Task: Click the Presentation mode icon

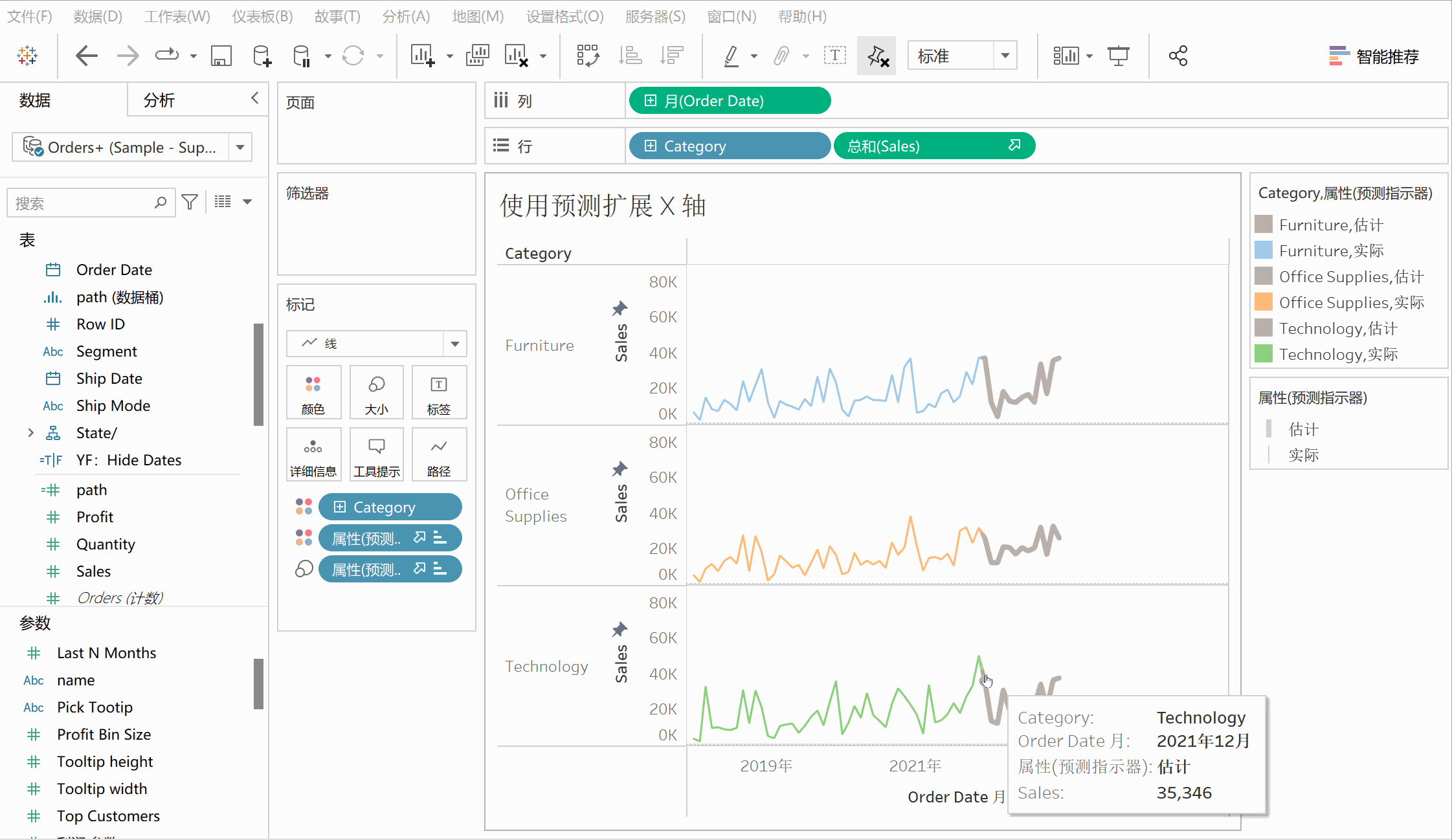Action: 1118,56
